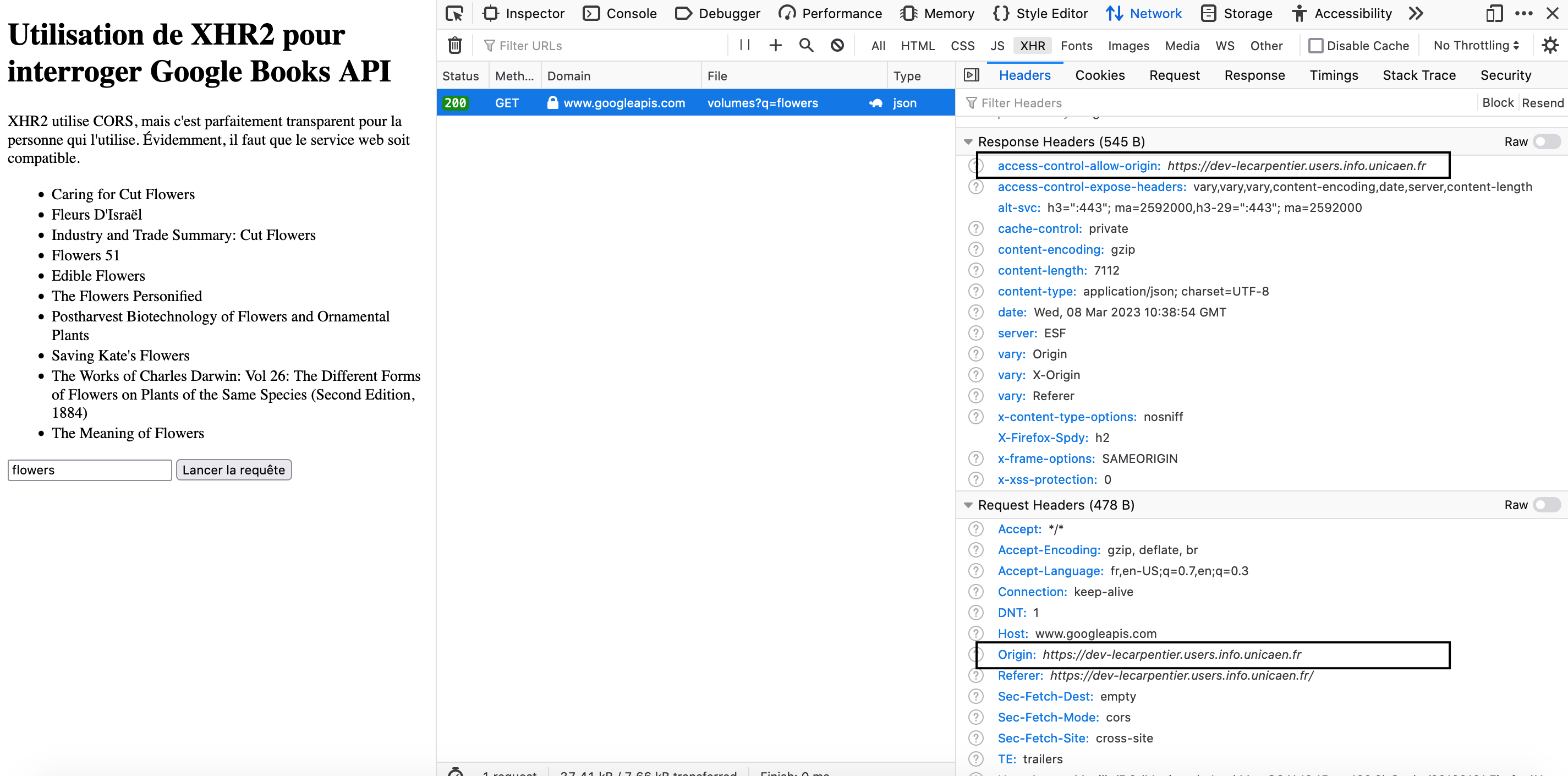
Task: Collapse the request details pane icon
Action: click(972, 75)
